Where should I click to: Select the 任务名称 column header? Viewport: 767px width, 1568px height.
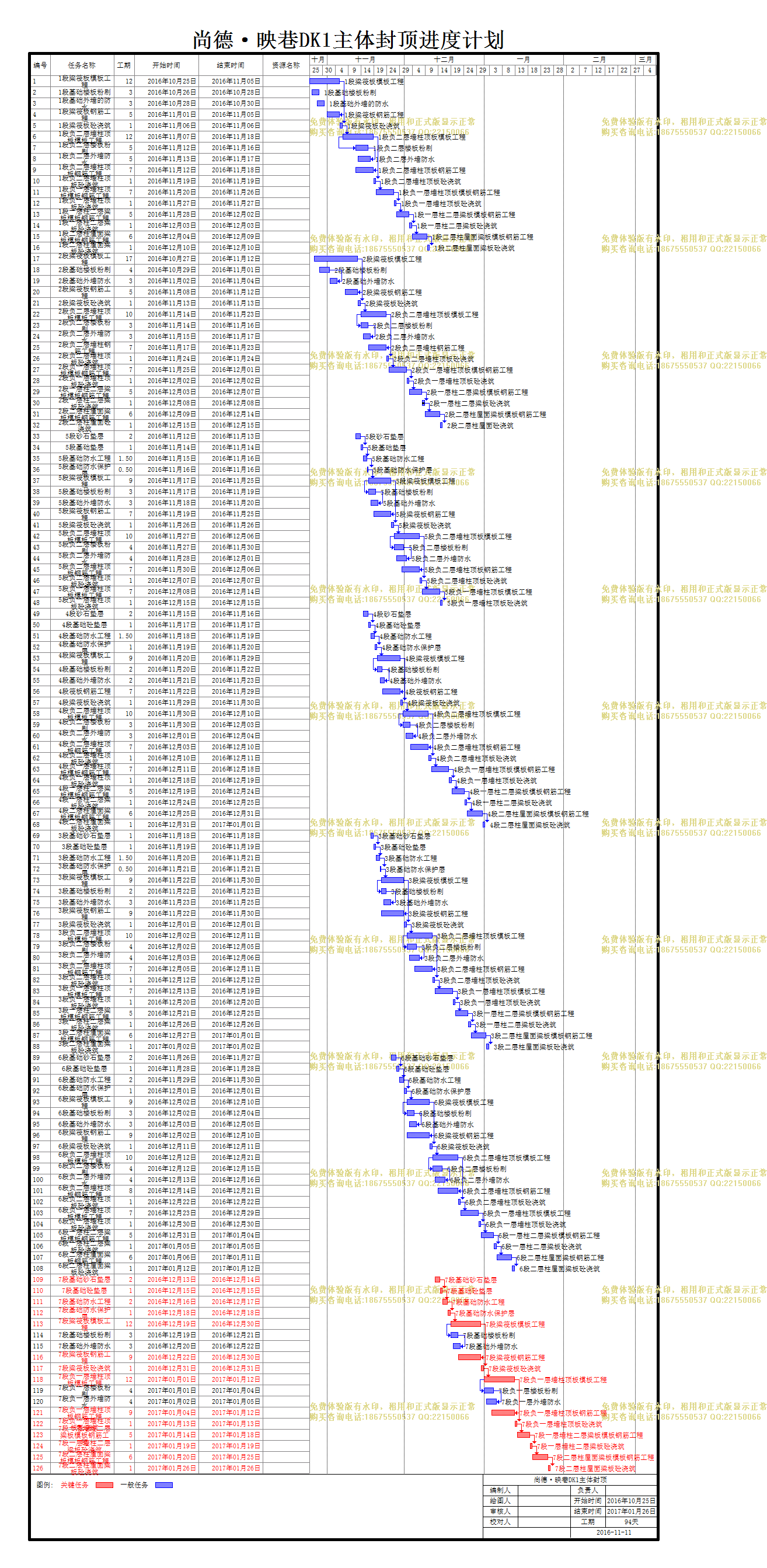click(x=82, y=65)
